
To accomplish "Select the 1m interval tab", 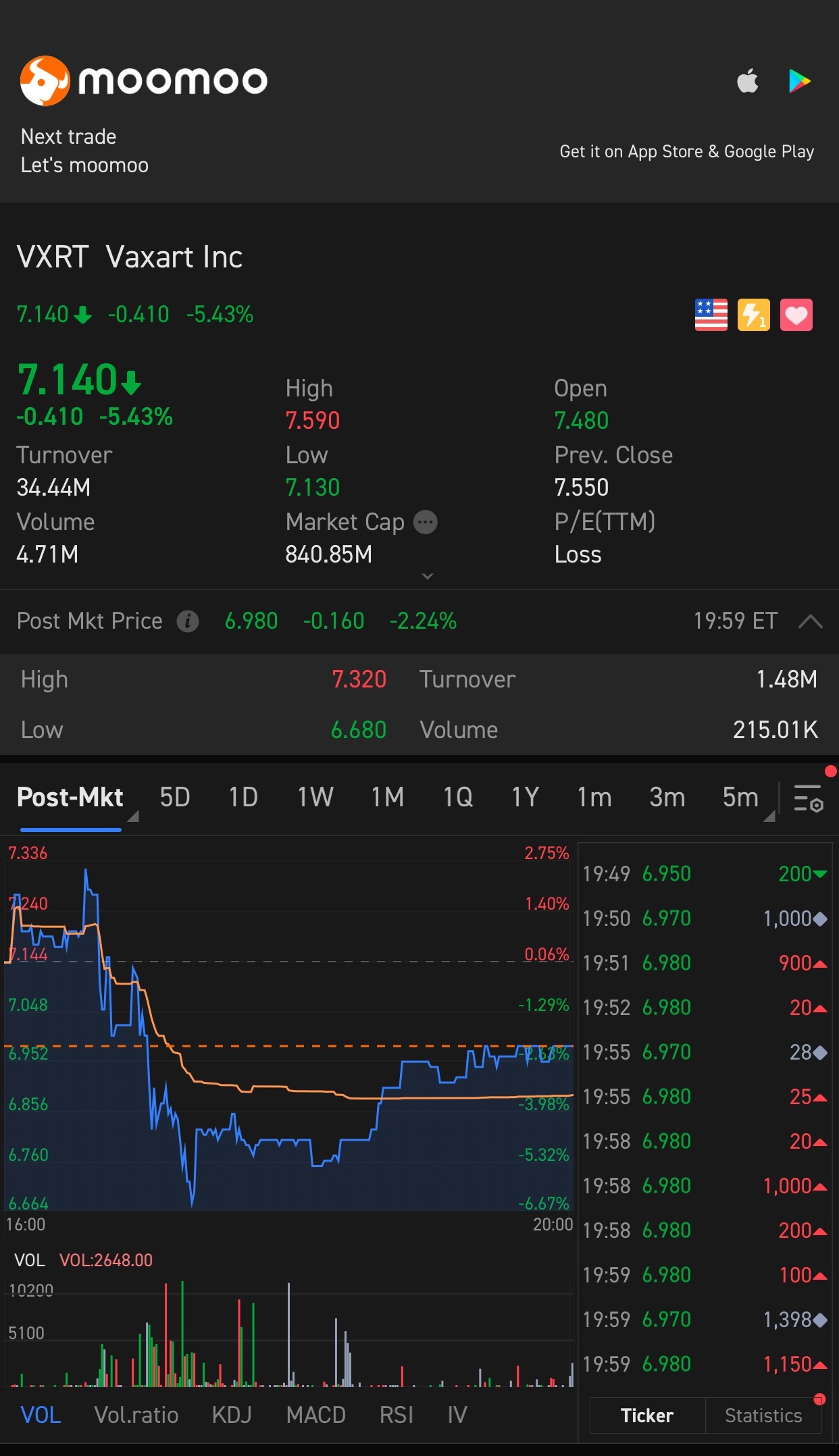I will pyautogui.click(x=594, y=798).
